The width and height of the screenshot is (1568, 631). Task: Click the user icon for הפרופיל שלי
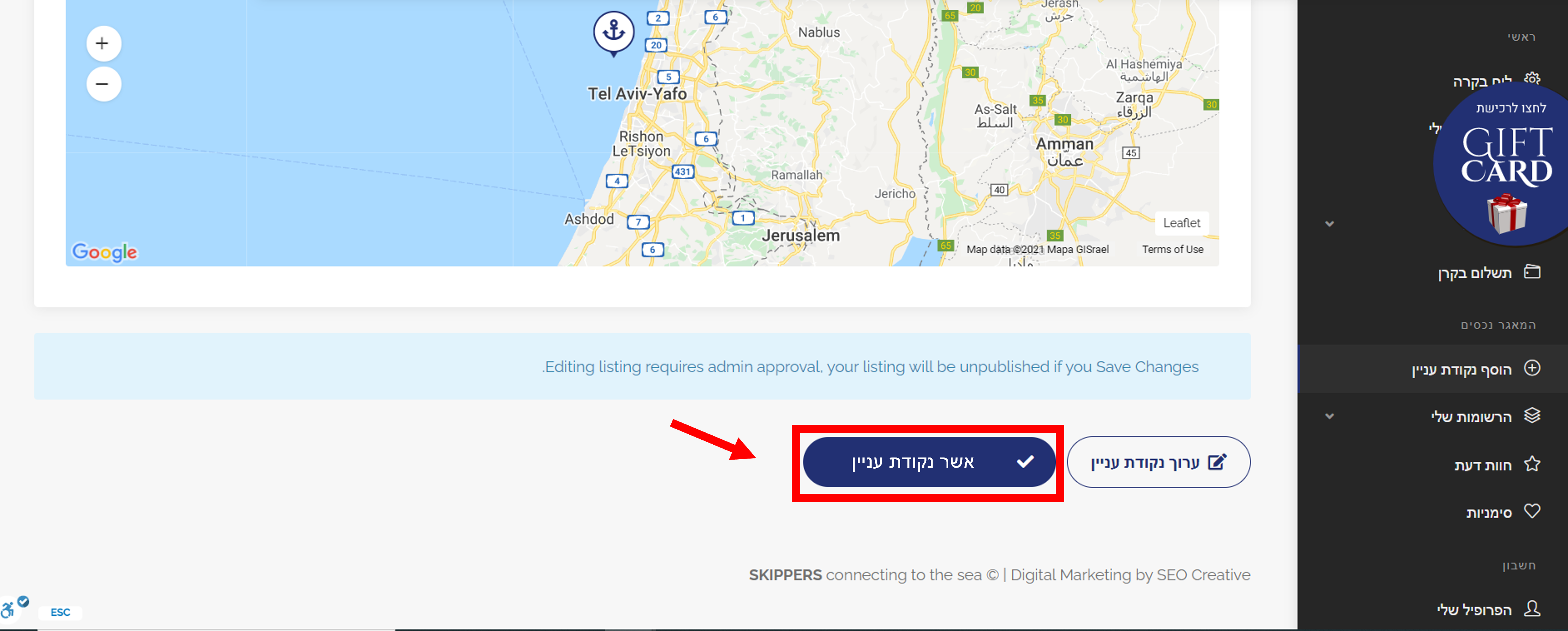click(x=1532, y=608)
